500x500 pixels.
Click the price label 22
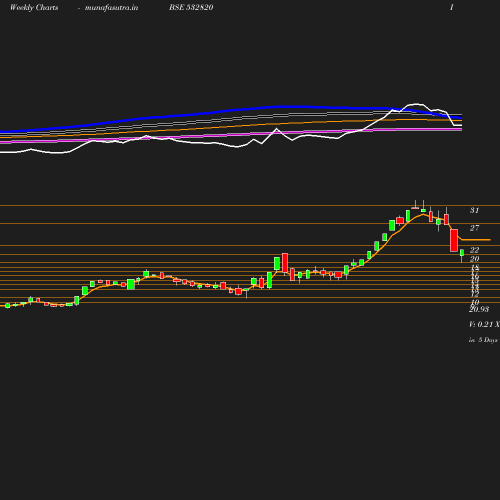(474, 250)
